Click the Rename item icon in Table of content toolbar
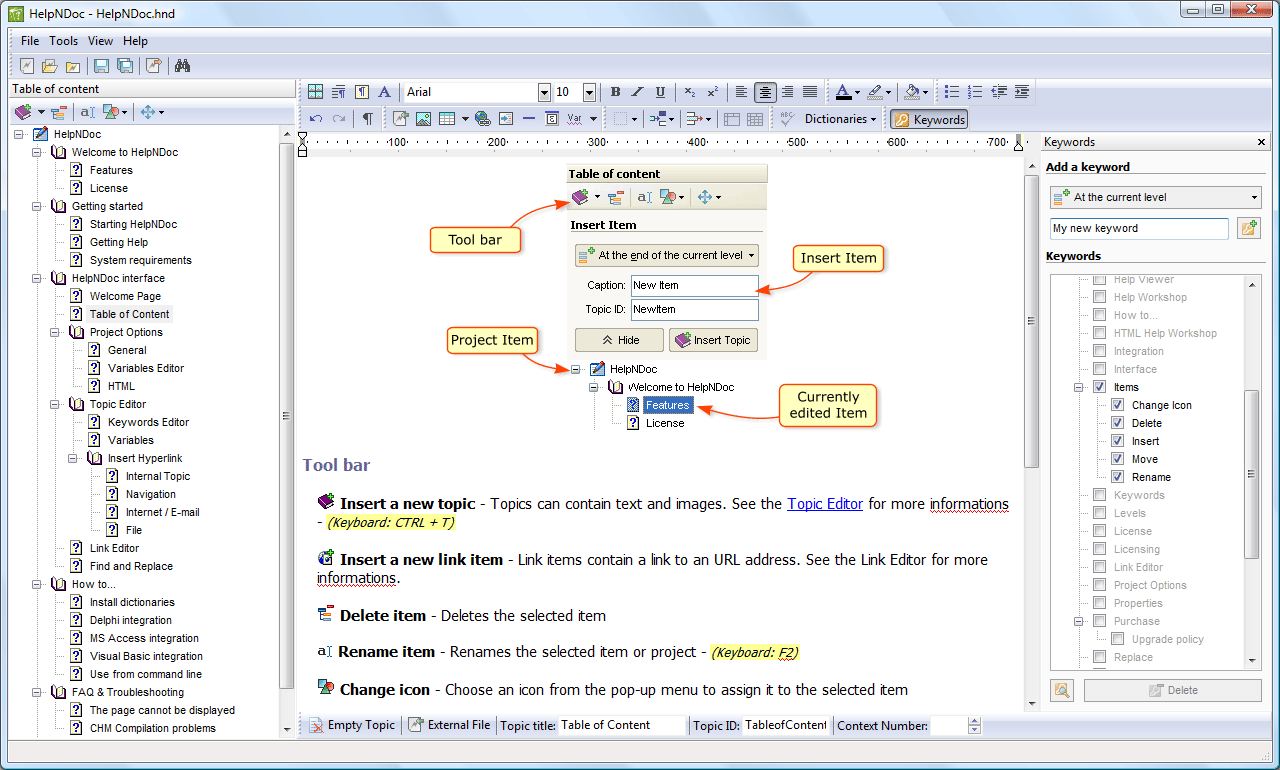Viewport: 1280px width, 770px height. click(87, 113)
